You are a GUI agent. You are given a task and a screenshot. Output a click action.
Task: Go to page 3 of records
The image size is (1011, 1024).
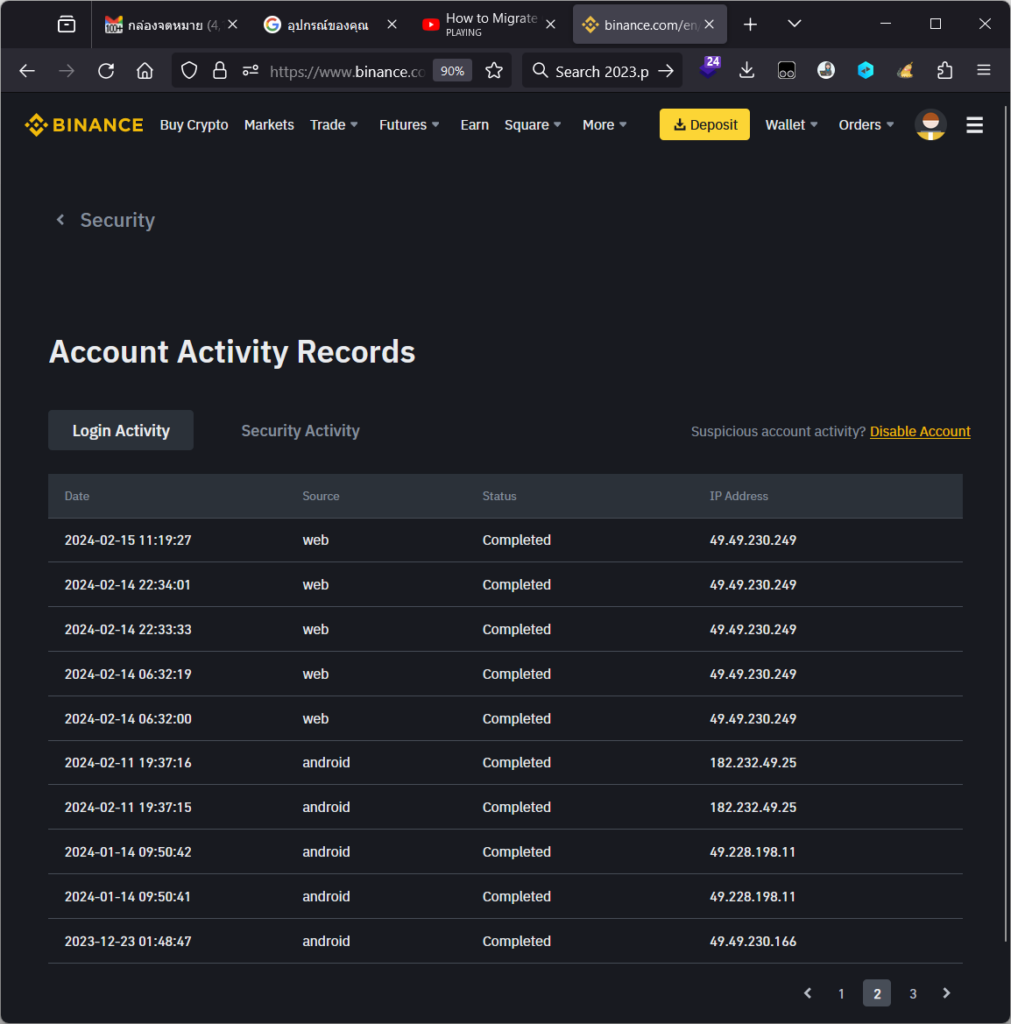(x=912, y=993)
